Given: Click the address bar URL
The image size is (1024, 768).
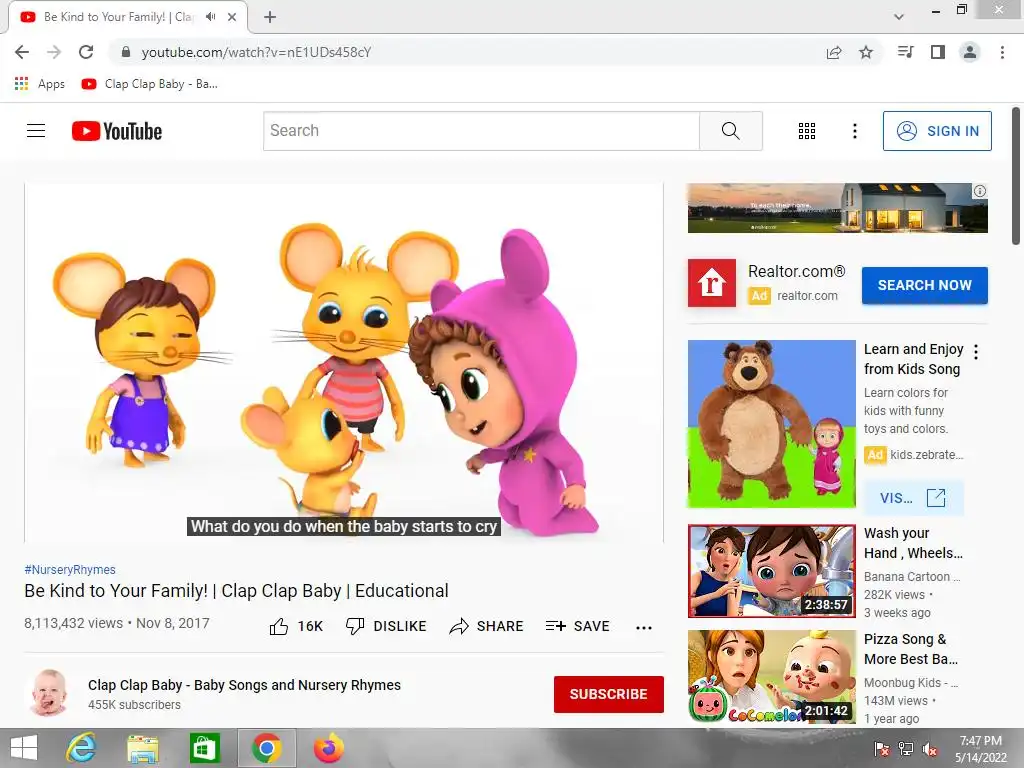Looking at the screenshot, I should pos(256,52).
